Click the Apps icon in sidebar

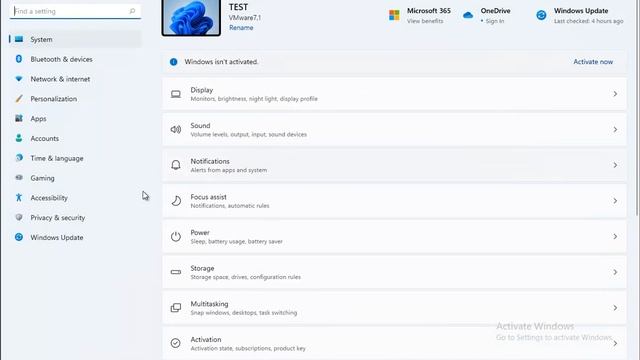click(x=19, y=118)
